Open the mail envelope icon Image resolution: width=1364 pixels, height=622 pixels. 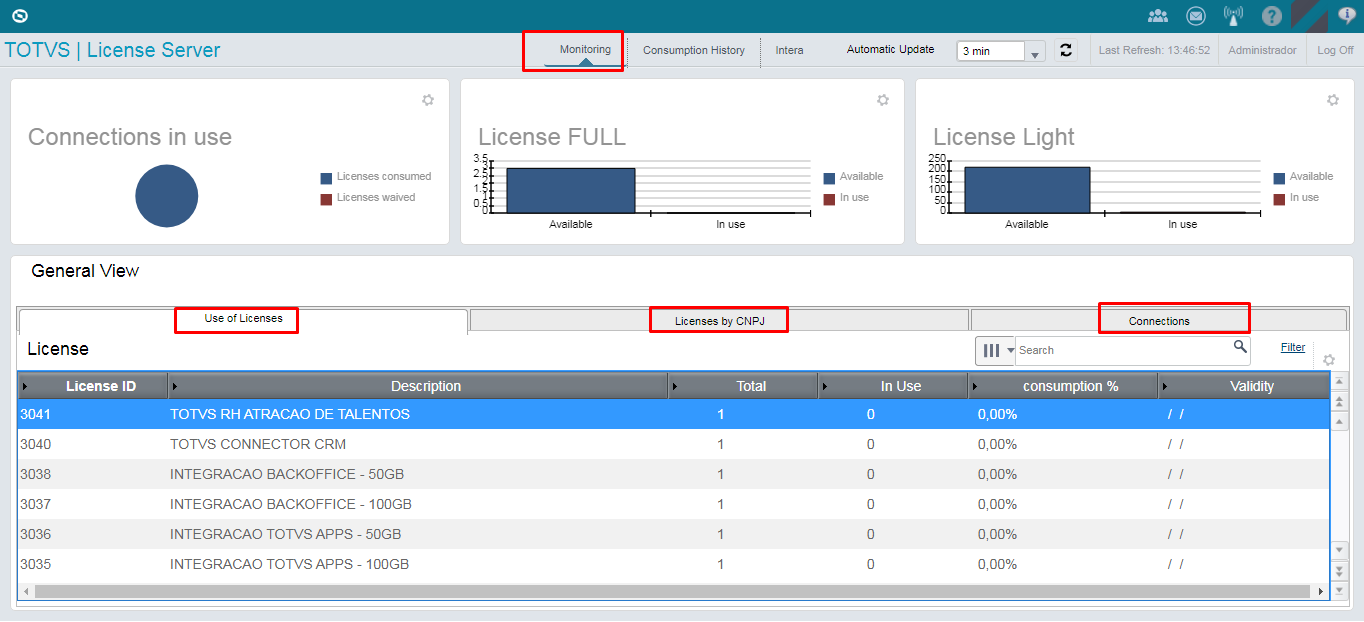(x=1195, y=16)
